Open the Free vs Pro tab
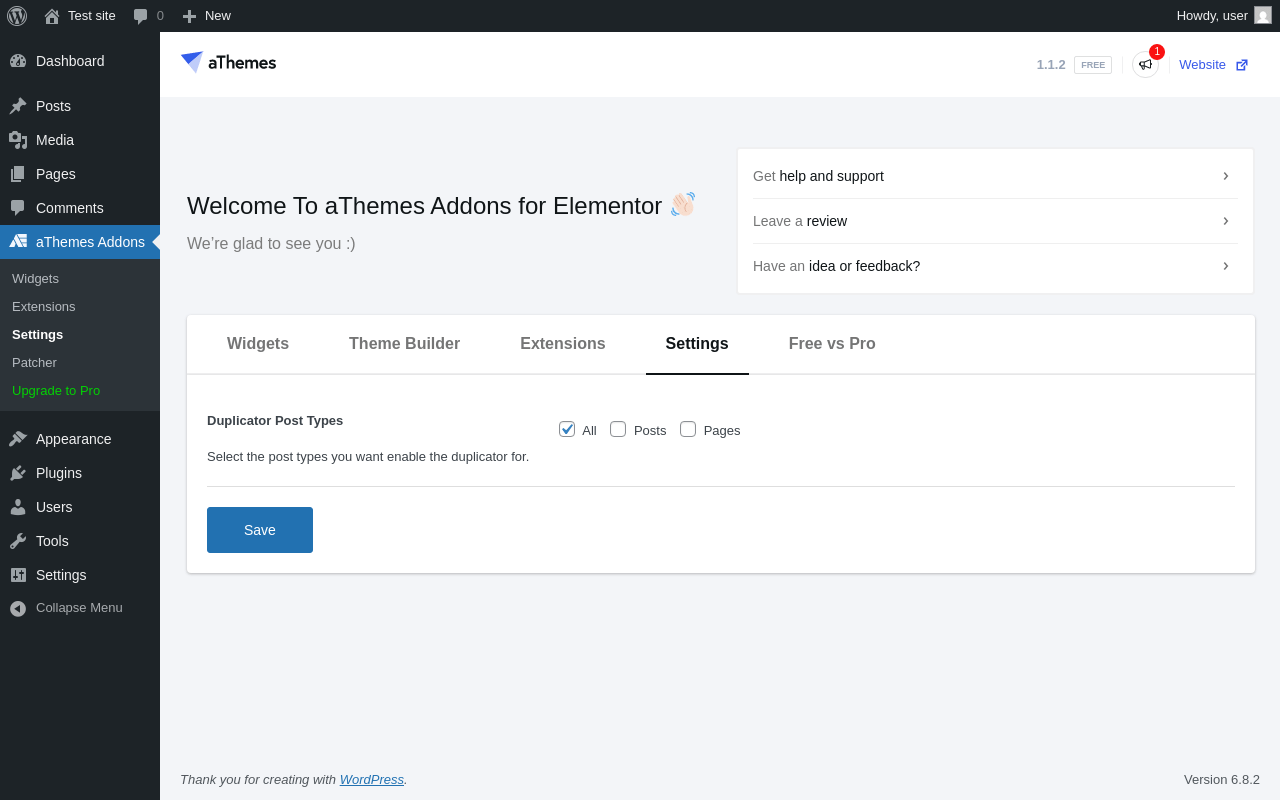Image resolution: width=1280 pixels, height=800 pixels. [832, 344]
